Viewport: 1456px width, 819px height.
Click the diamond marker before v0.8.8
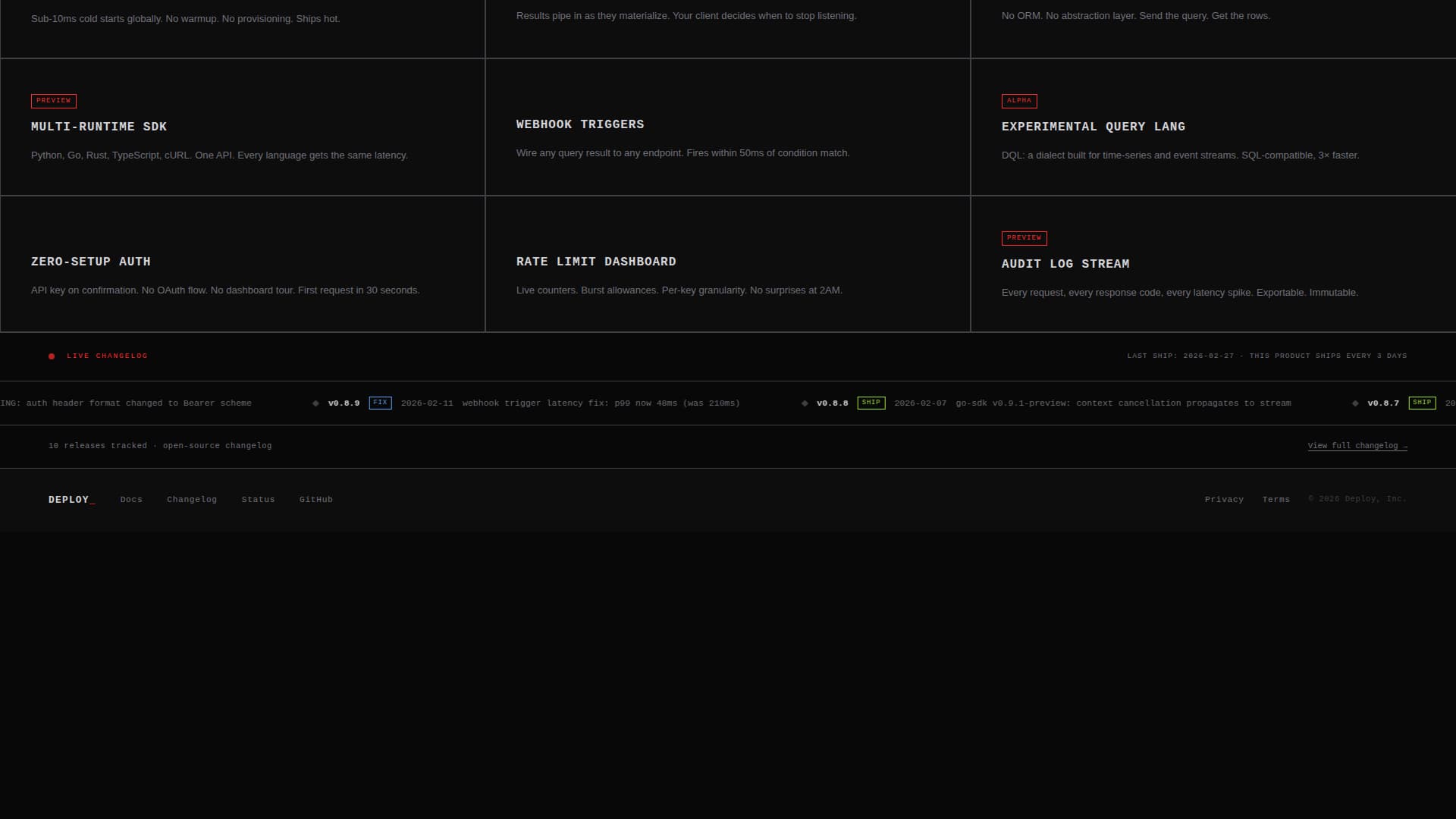[x=805, y=403]
